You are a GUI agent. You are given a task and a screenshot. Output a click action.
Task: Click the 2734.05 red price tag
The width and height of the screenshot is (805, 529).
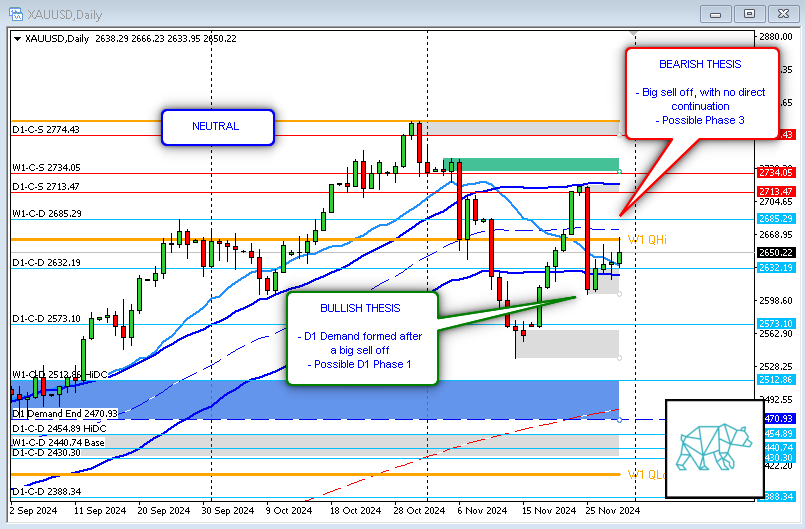click(777, 173)
